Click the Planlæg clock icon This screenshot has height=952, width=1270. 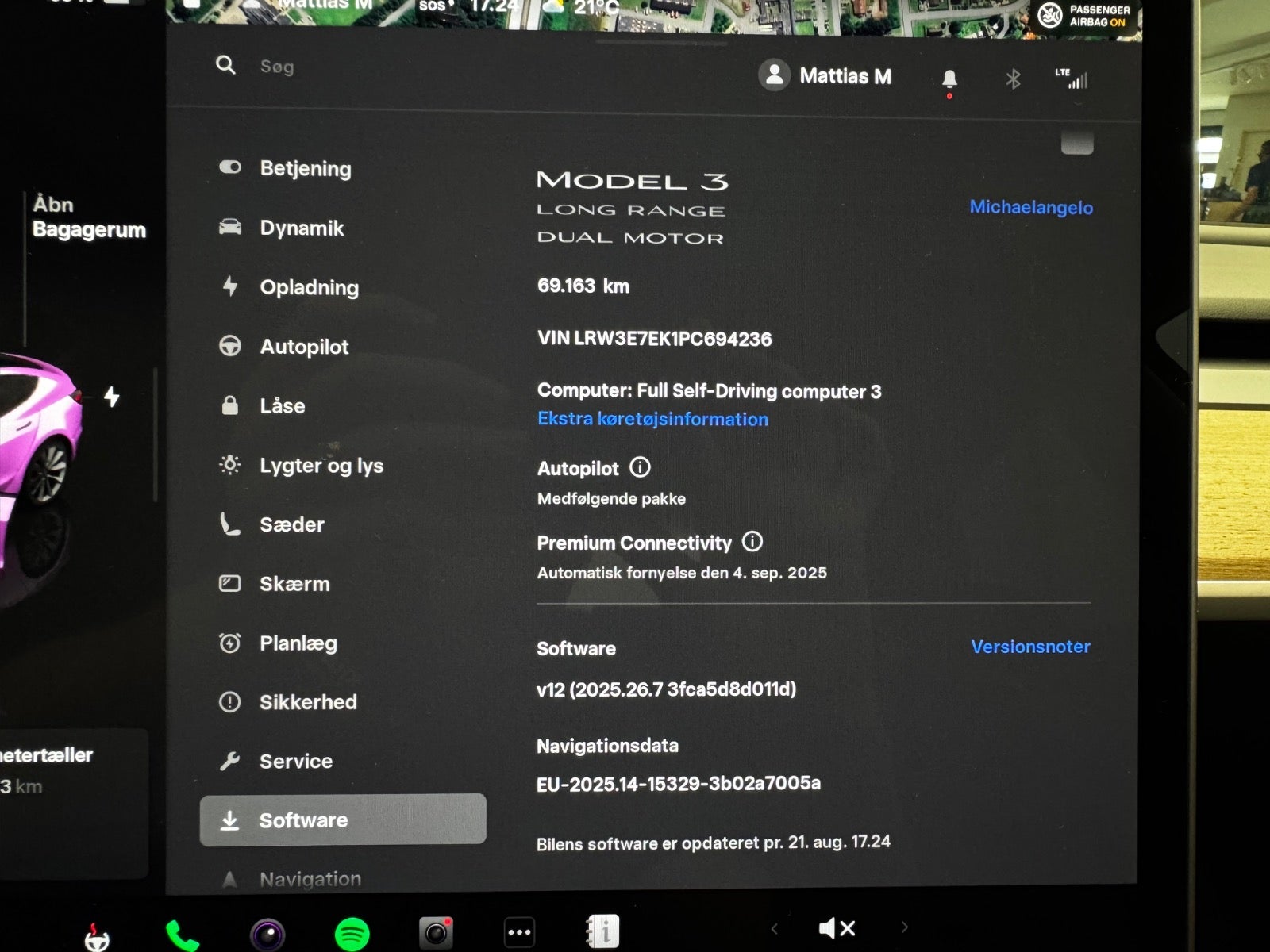pos(229,643)
